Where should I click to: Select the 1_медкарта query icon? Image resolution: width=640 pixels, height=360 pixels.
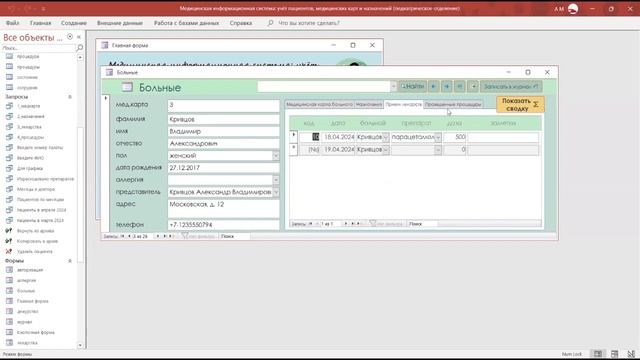tap(9, 106)
